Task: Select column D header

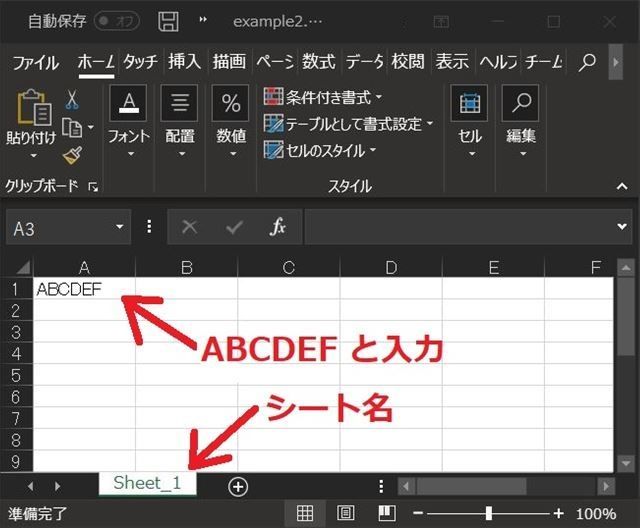Action: point(391,268)
